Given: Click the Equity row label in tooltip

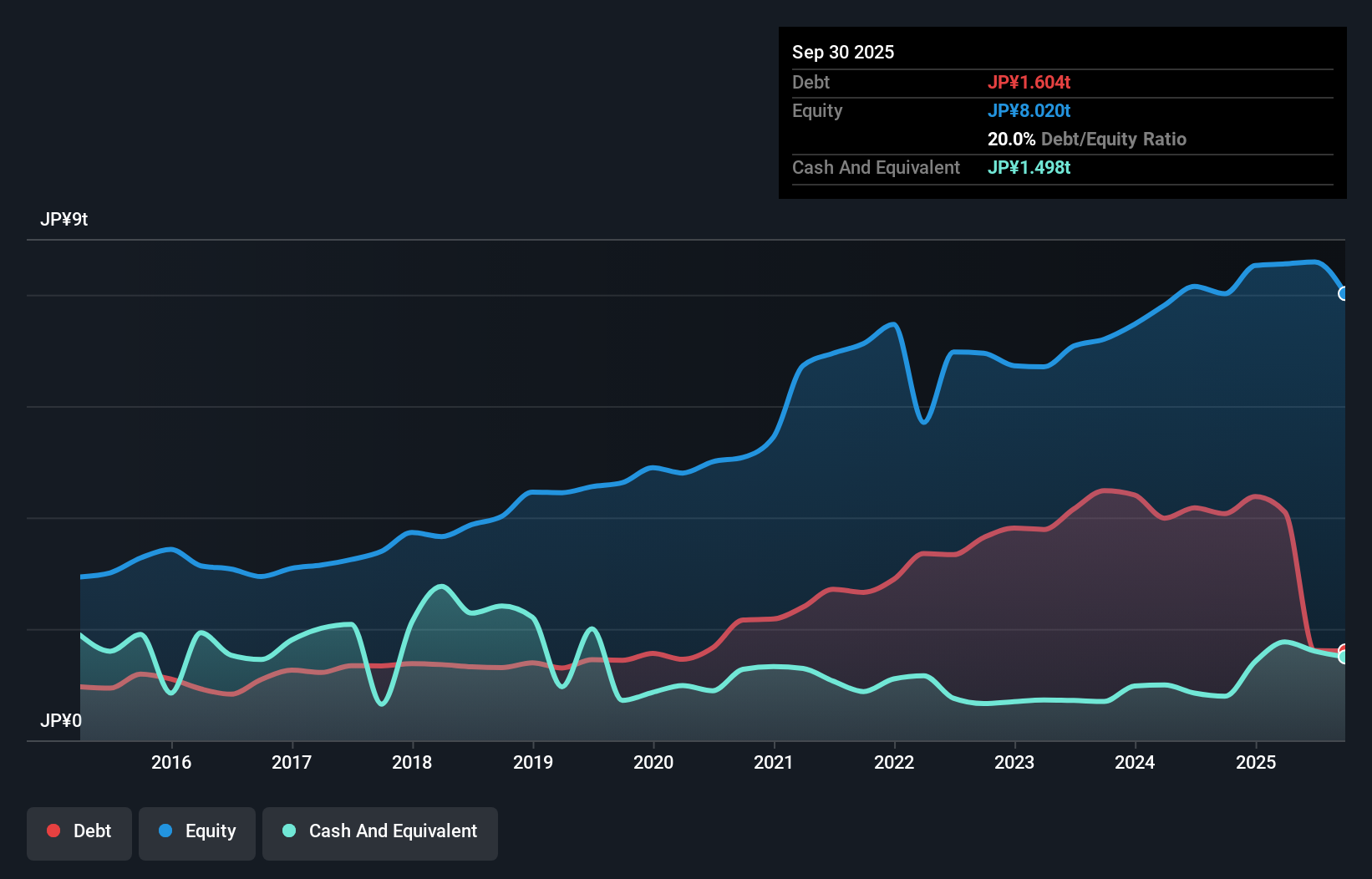Looking at the screenshot, I should point(817,110).
